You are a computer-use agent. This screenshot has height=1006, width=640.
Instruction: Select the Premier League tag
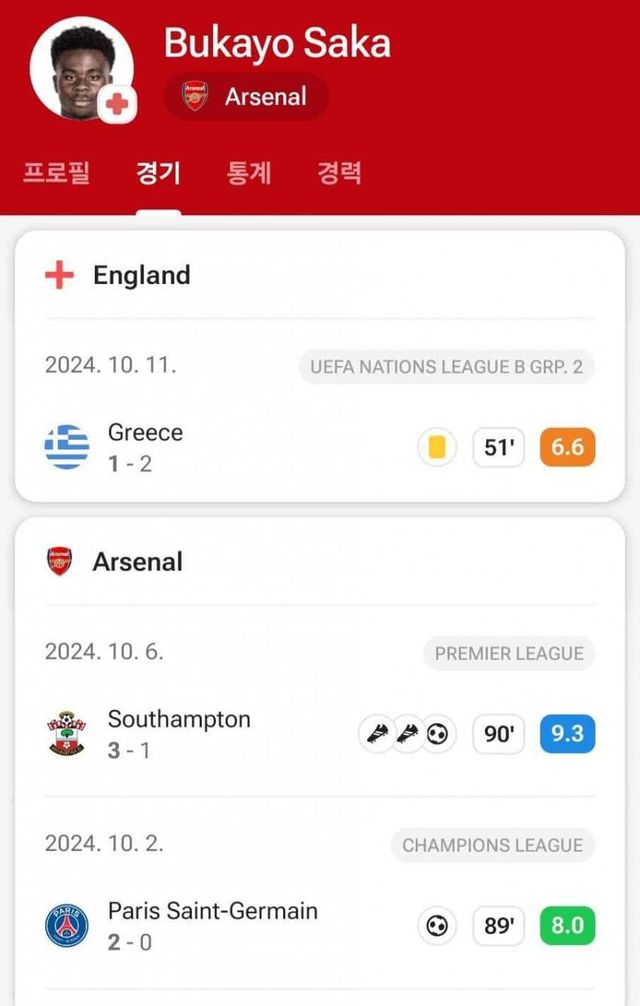(509, 654)
